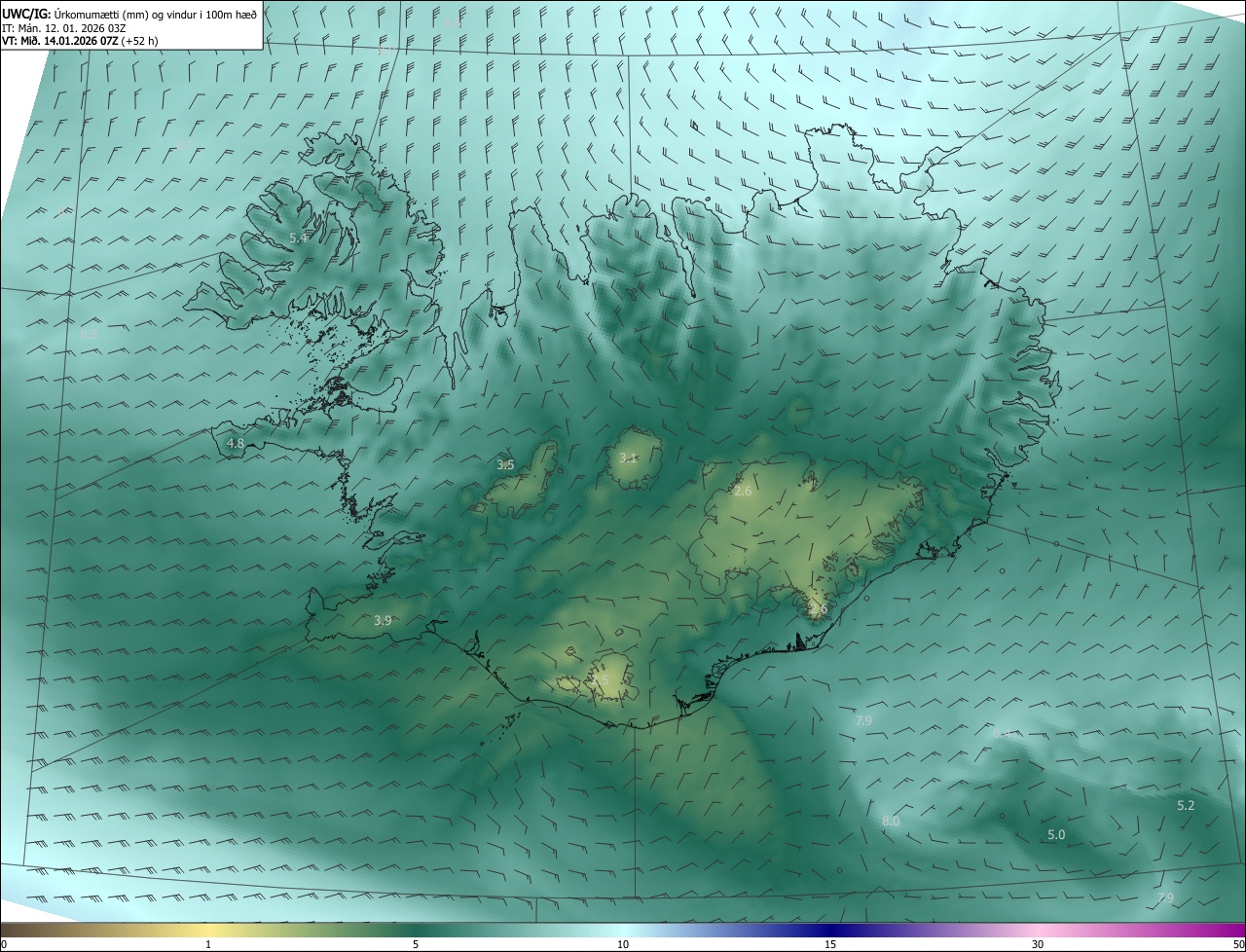Image resolution: width=1246 pixels, height=952 pixels.
Task: Click the colour scale tick labelled 1
Action: (x=208, y=944)
